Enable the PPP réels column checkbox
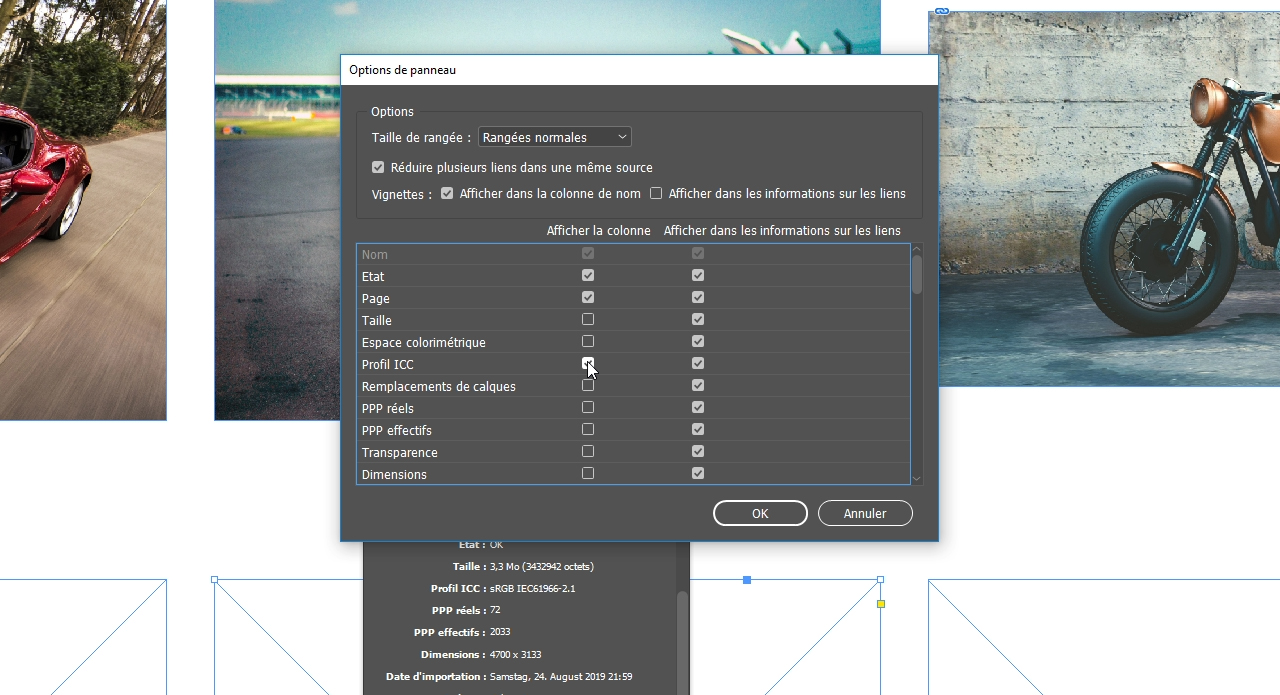 pos(588,407)
